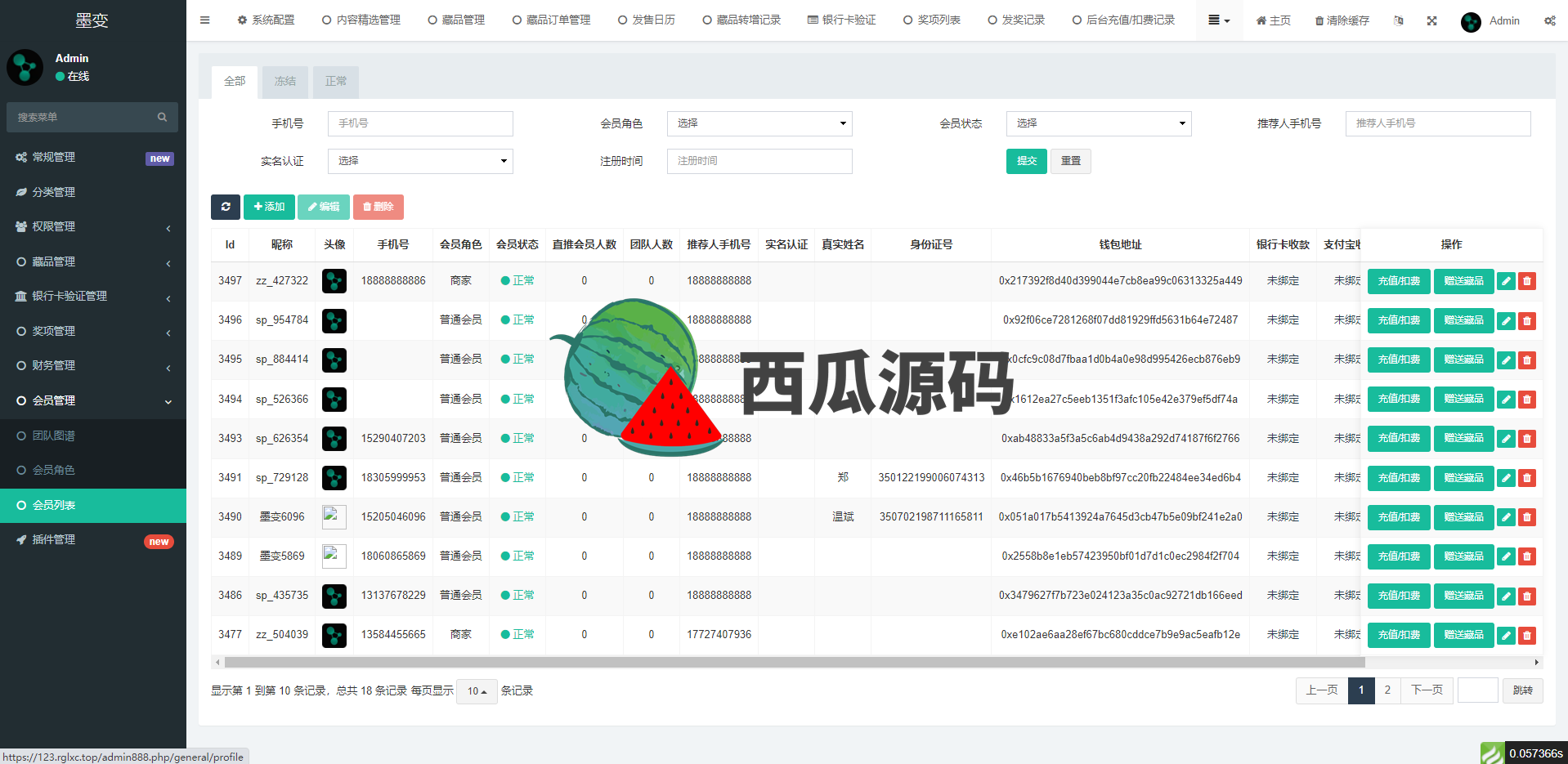
Task: Open 常规管理 in sidebar
Action: pos(93,157)
